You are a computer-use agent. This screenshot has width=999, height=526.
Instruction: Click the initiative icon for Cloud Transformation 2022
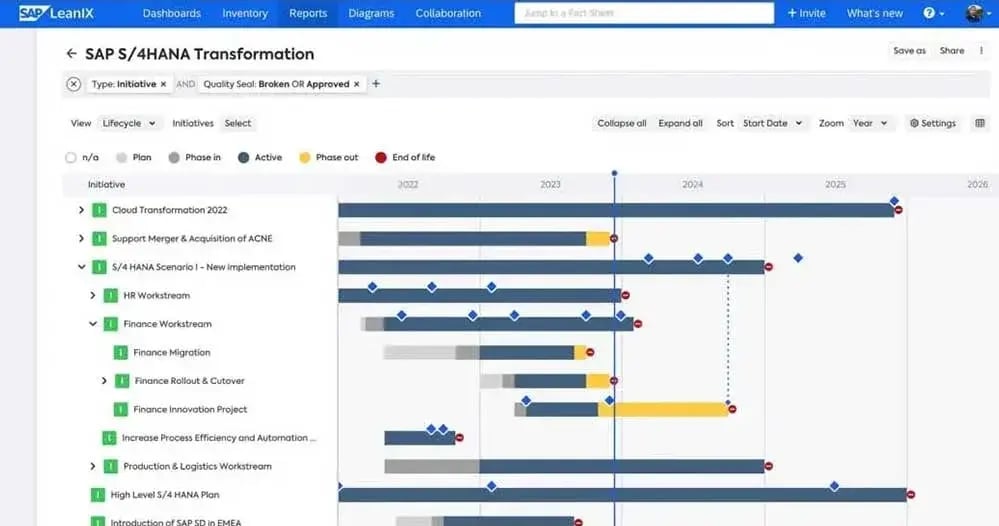pyautogui.click(x=99, y=210)
